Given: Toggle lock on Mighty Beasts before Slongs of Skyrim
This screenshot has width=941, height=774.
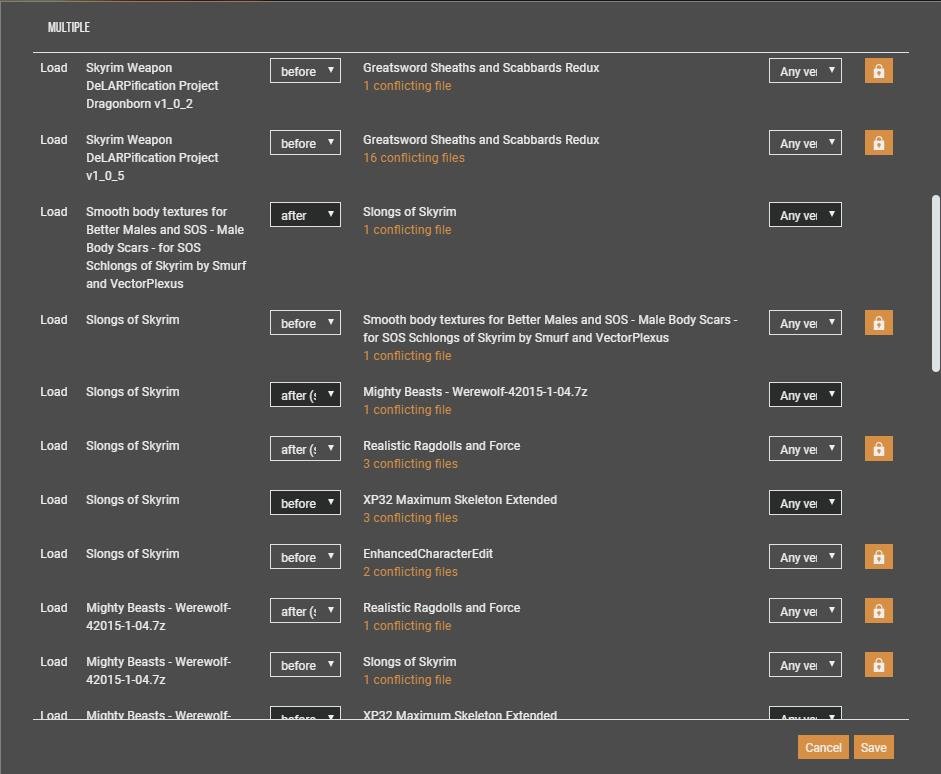Looking at the screenshot, I should 879,665.
